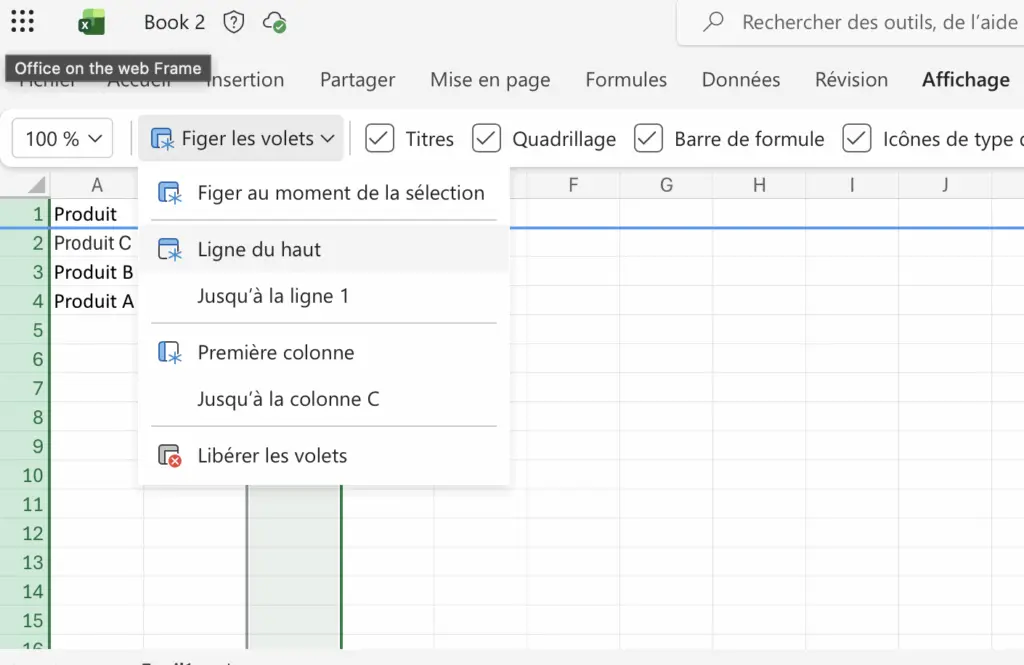The image size is (1024, 665).
Task: Open the app launcher waffle icon
Action: coord(22,22)
